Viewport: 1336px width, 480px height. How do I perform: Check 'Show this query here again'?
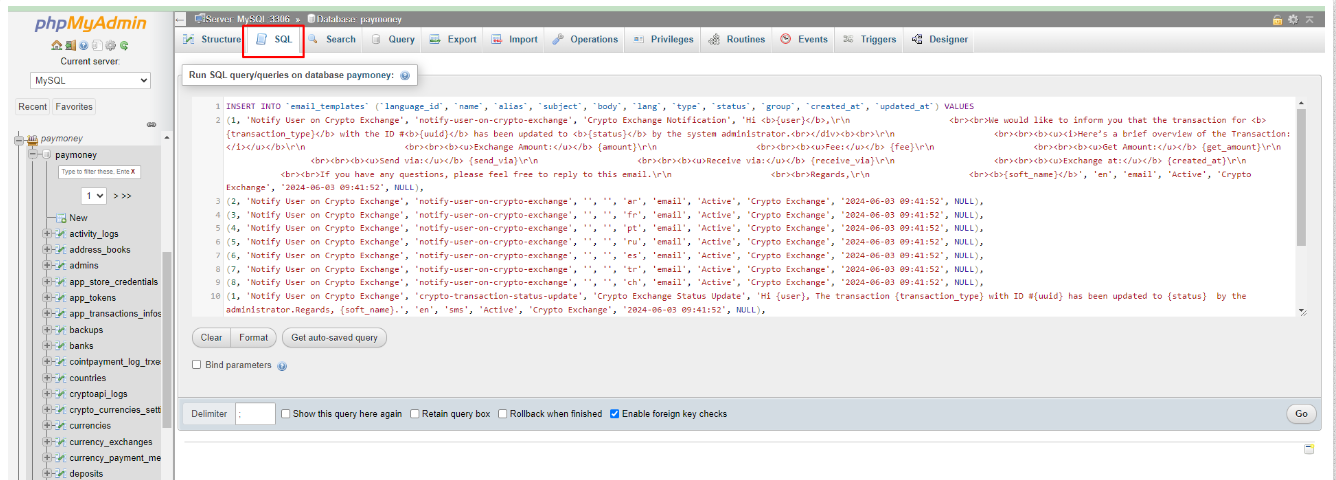(x=286, y=414)
